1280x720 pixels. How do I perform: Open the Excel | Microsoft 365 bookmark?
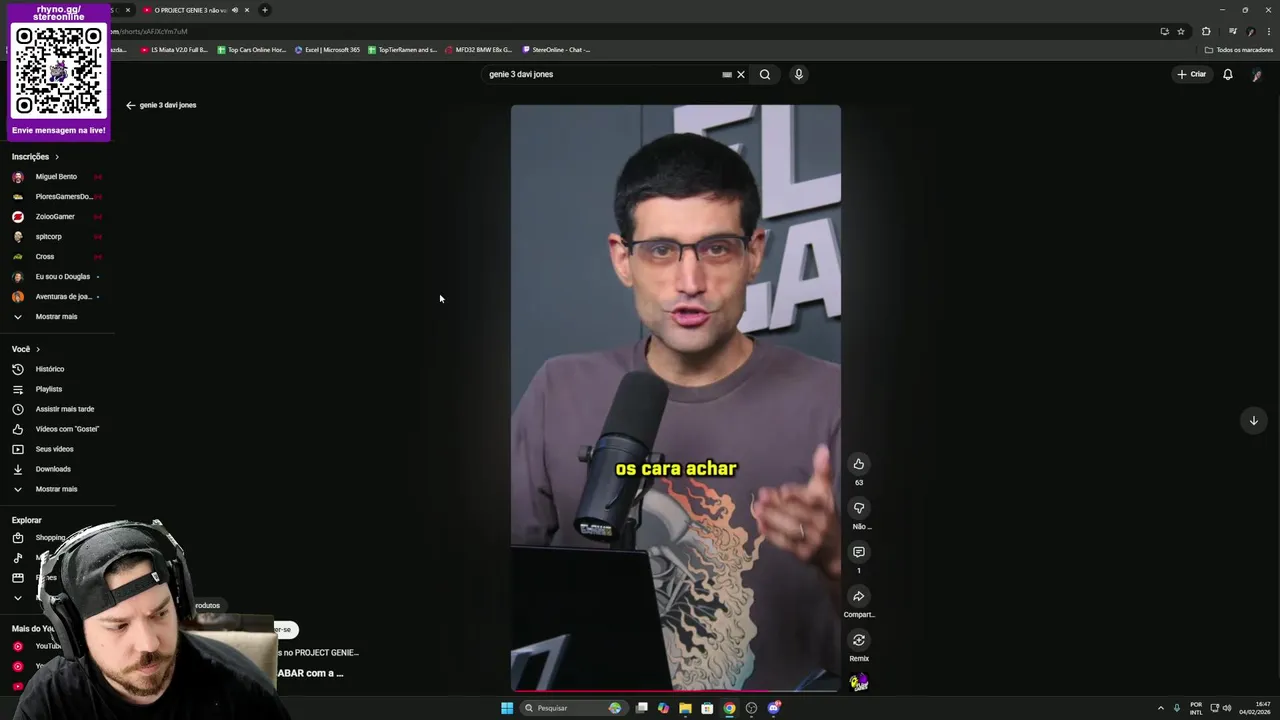point(327,49)
